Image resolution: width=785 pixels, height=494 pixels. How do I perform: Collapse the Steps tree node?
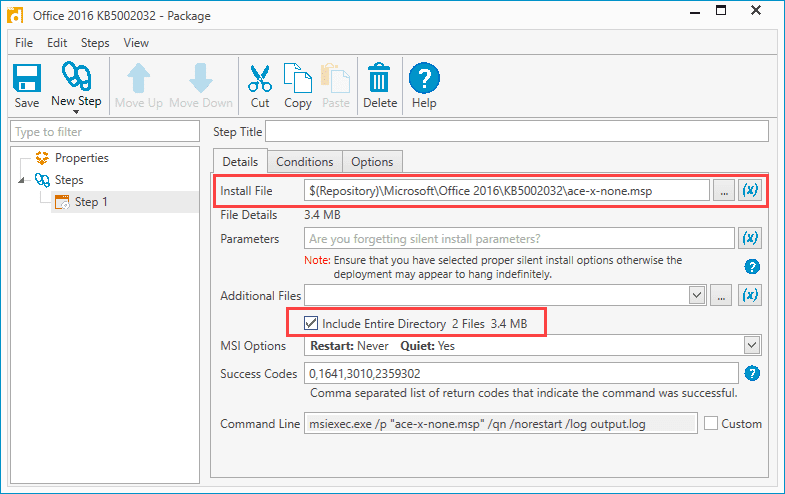tap(21, 180)
